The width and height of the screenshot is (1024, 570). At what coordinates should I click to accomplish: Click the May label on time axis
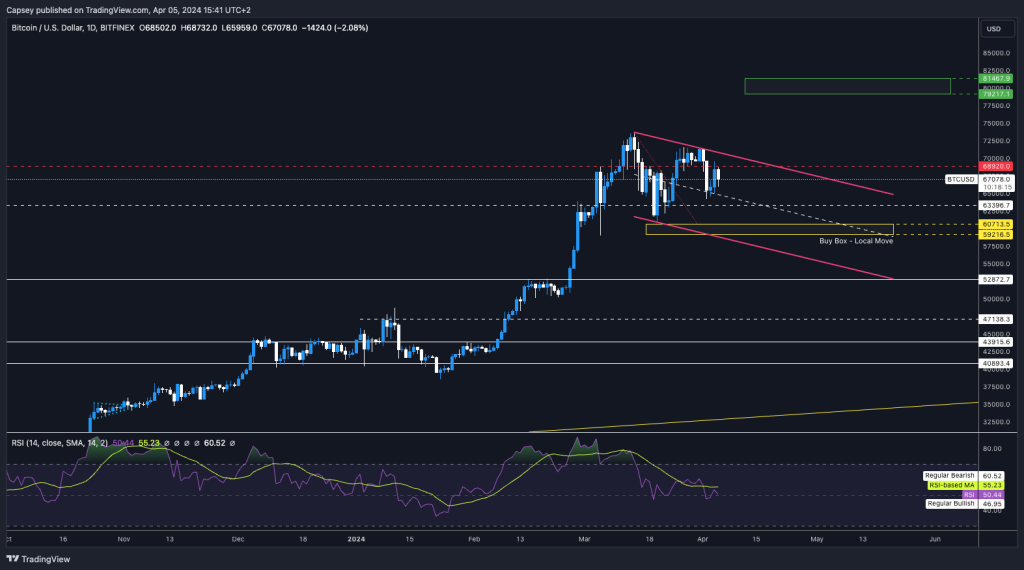[x=816, y=539]
